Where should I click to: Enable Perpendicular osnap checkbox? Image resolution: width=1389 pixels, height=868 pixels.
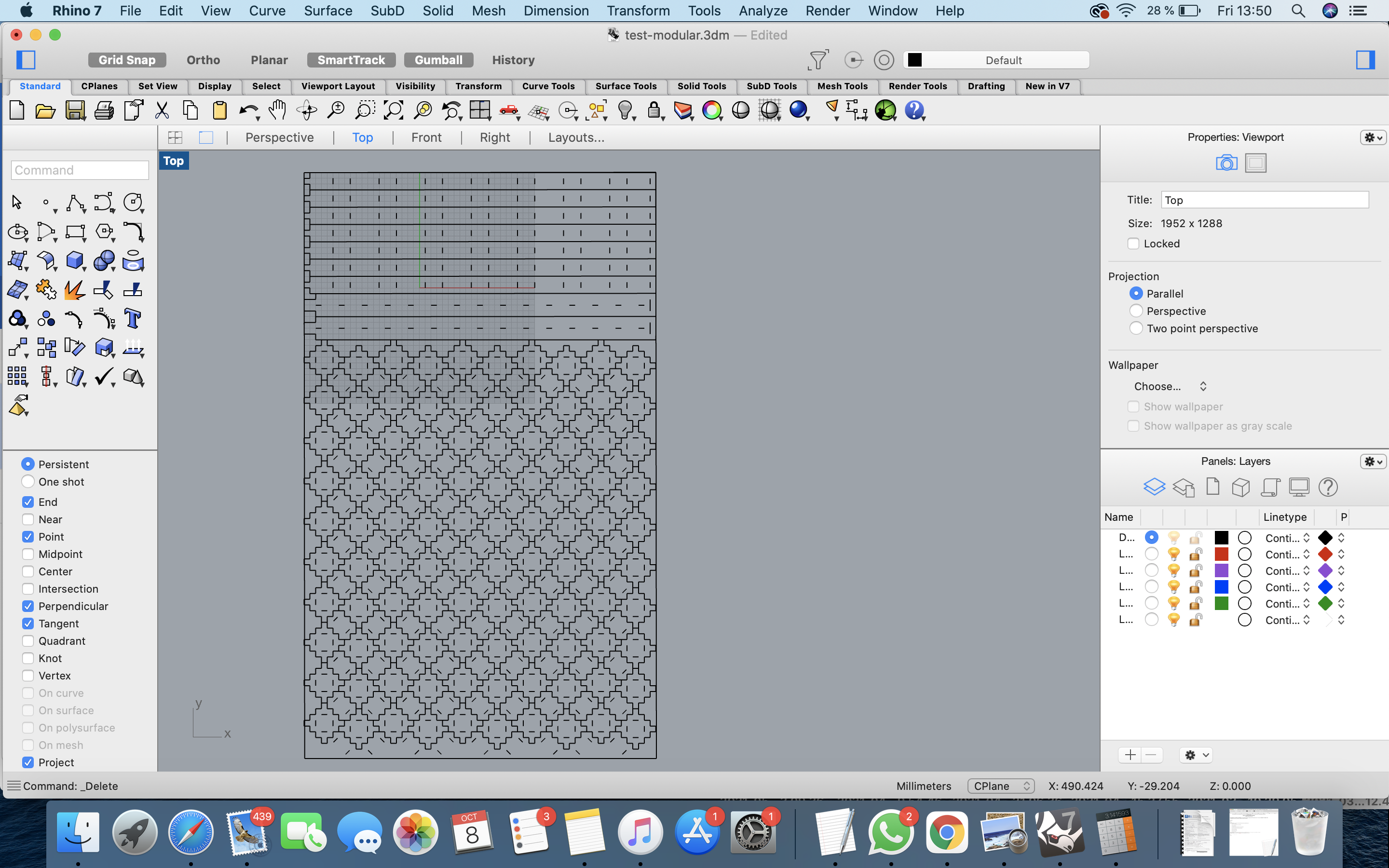coord(27,605)
